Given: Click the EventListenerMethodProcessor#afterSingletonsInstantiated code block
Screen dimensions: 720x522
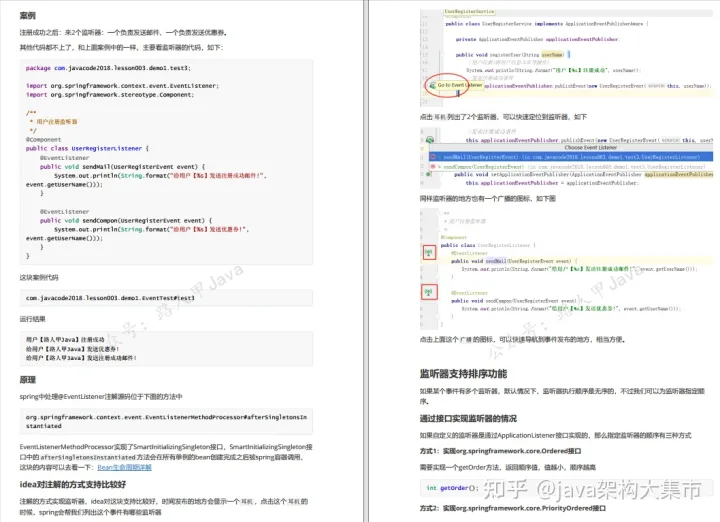Looking at the screenshot, I should (x=166, y=421).
